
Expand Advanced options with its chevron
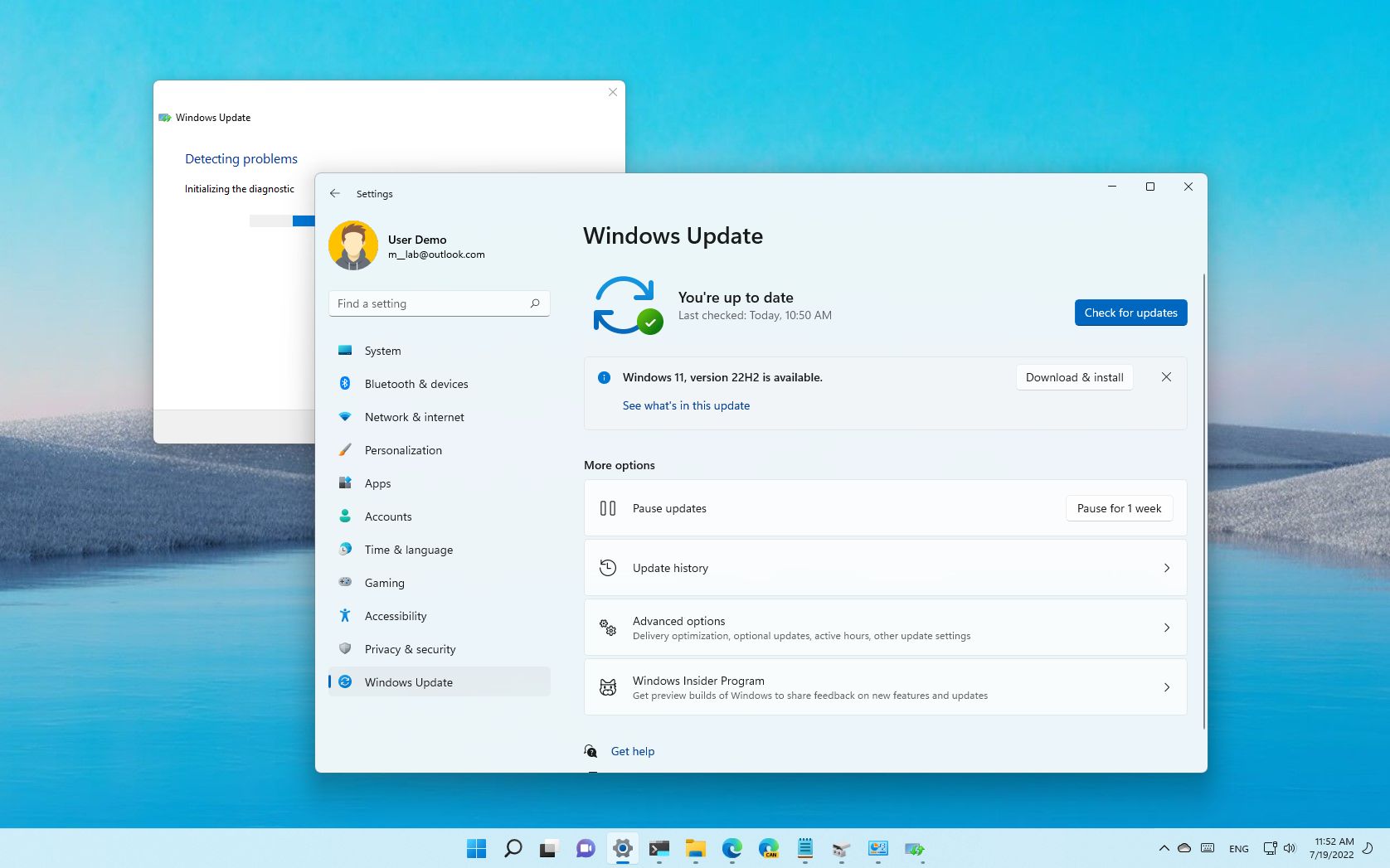click(1167, 628)
